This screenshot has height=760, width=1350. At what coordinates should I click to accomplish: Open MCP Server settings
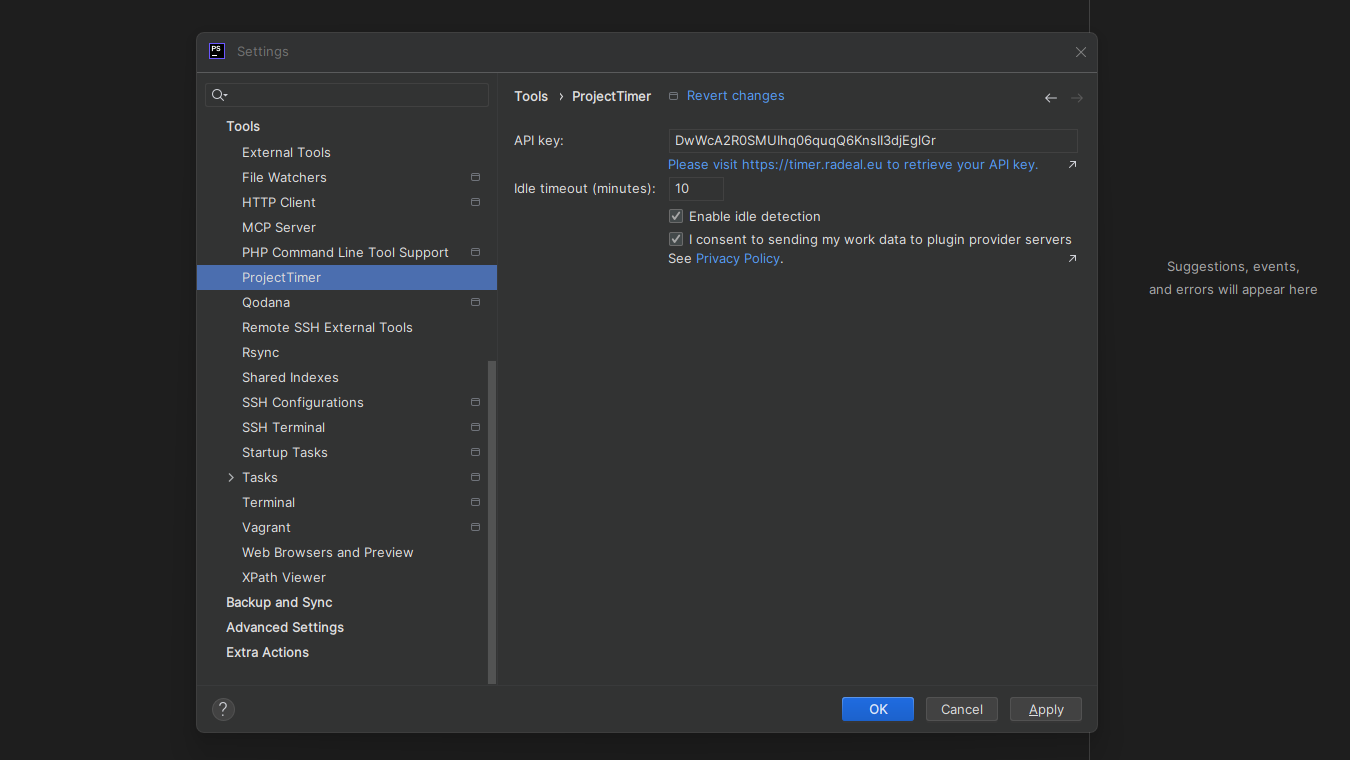[279, 227]
